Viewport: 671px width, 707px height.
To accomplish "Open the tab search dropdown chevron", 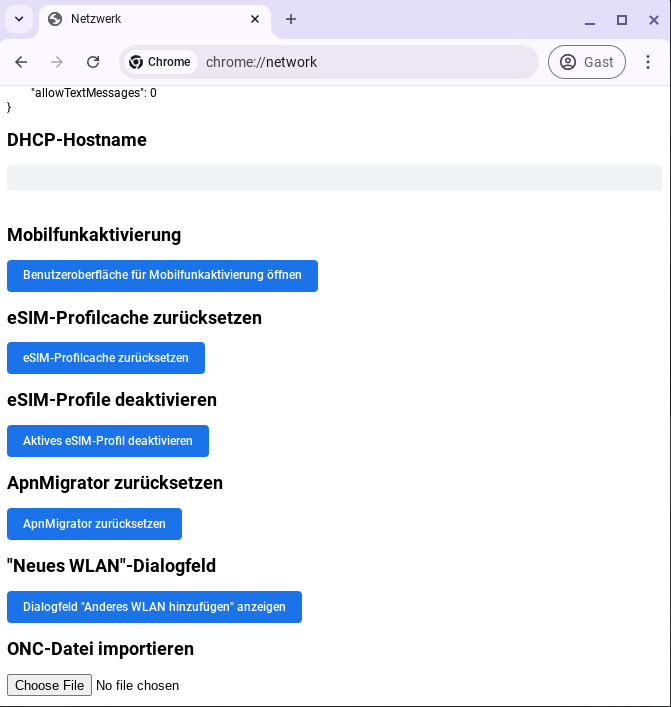I will click(19, 19).
